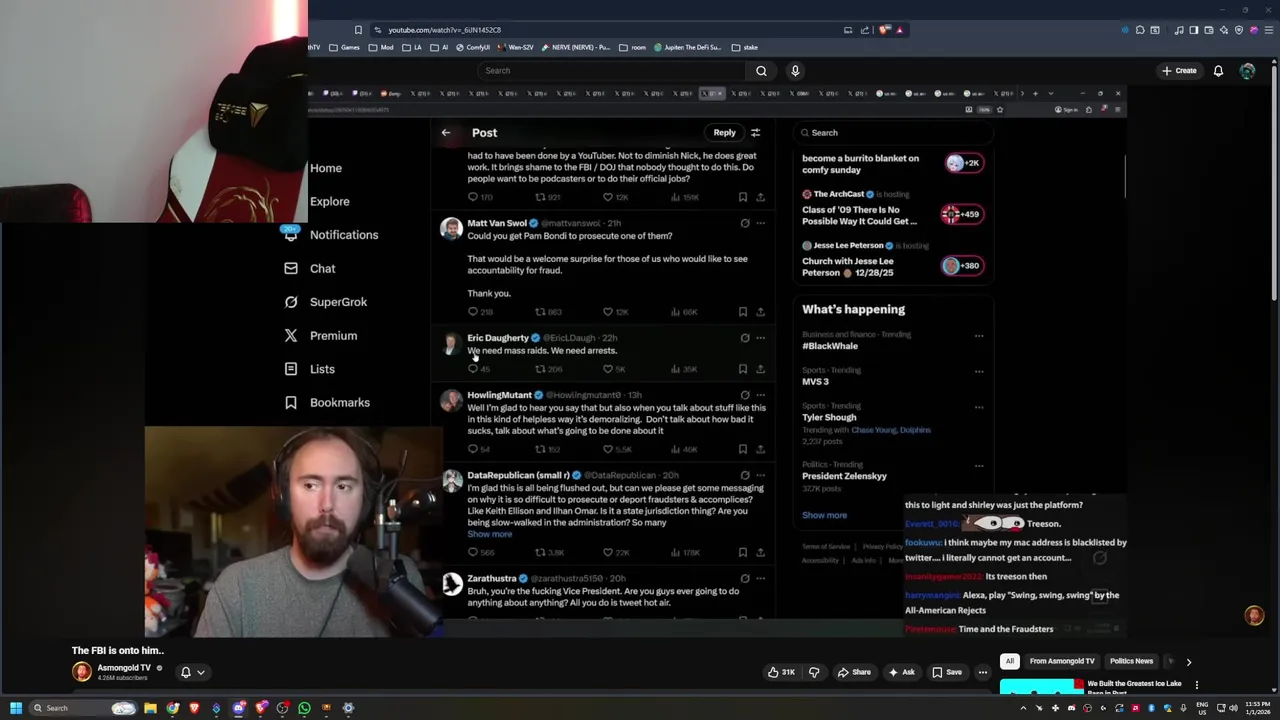Viewport: 1280px width, 720px height.
Task: Click Grok icon on Eric Daugherty's reply
Action: coord(744,338)
